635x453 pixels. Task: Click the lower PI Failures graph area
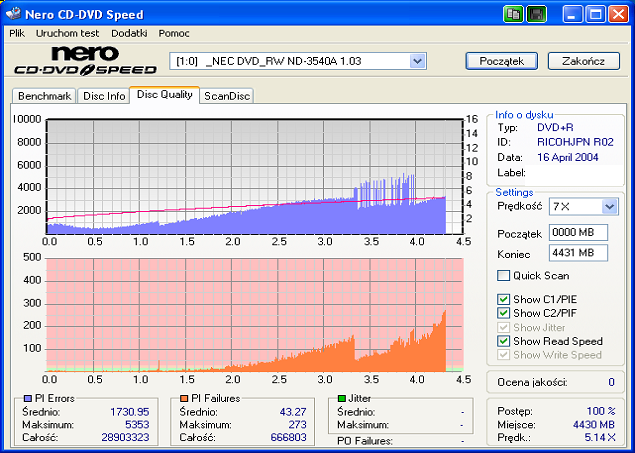coord(255,315)
